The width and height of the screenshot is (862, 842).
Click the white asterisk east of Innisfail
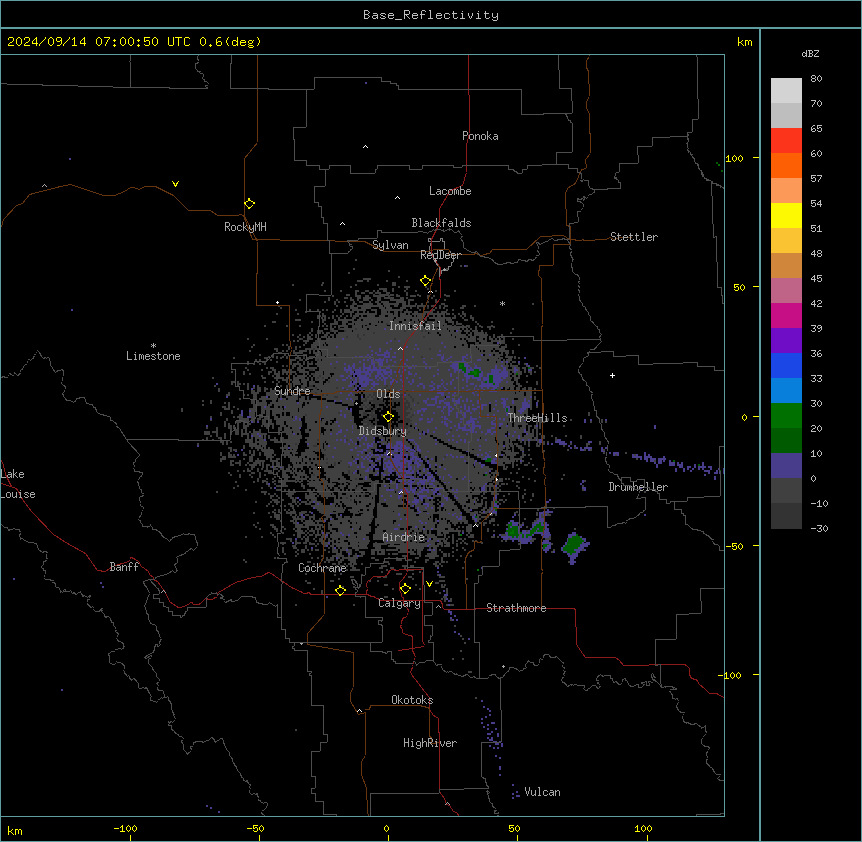tap(502, 303)
